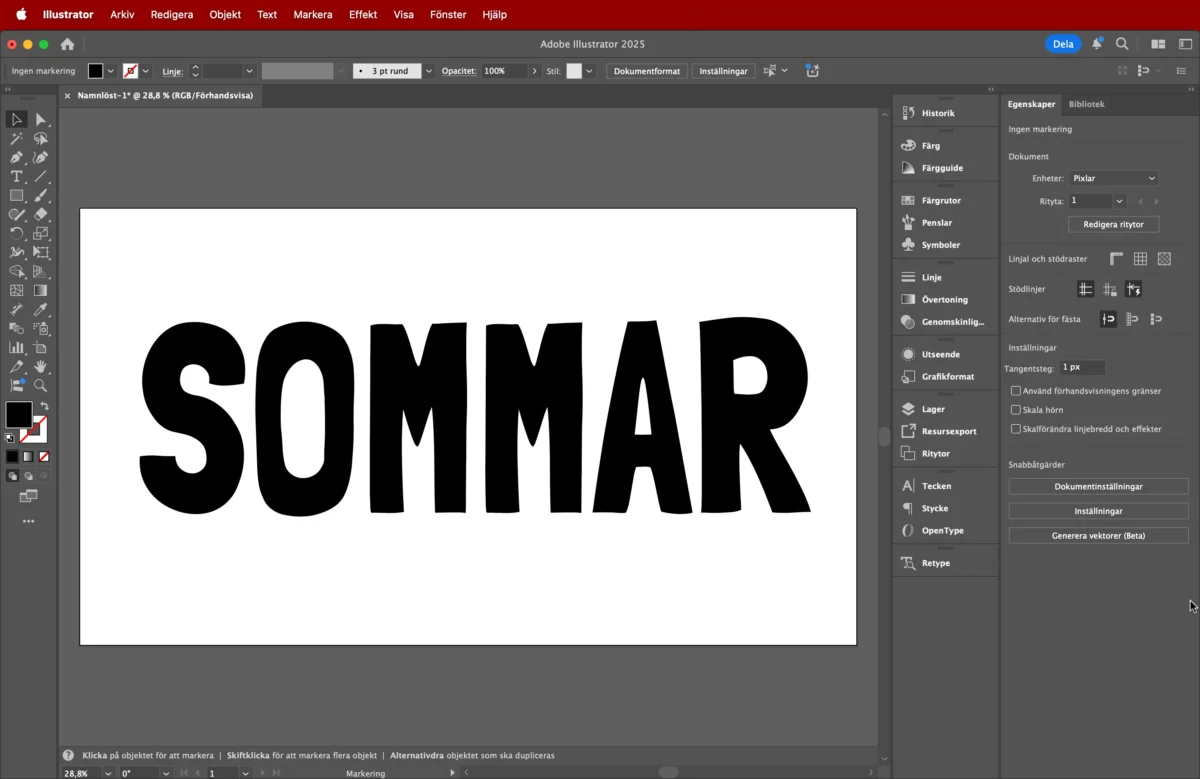Click the Dokumentformat button in control bar
This screenshot has height=779, width=1200.
tap(647, 71)
